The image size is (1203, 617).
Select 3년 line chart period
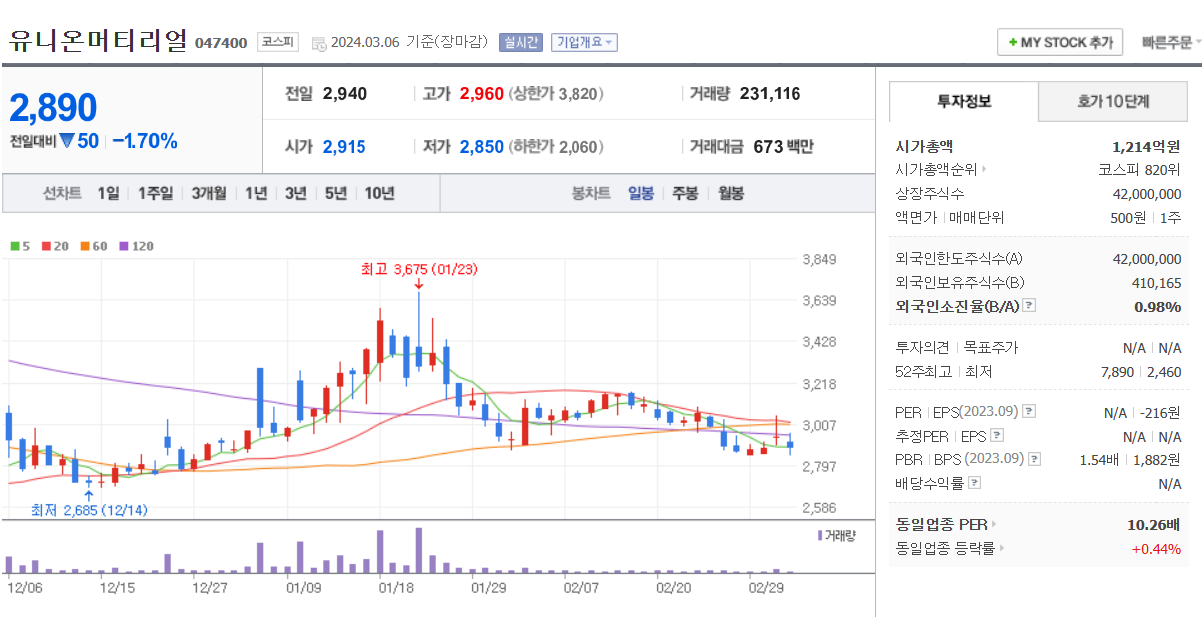pos(295,194)
